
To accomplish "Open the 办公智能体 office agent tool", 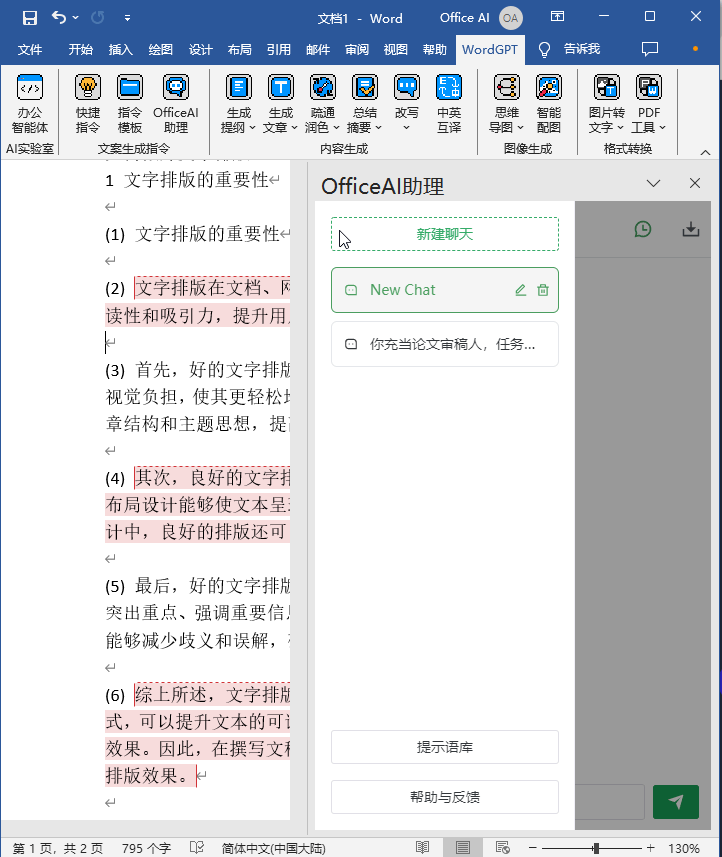I will [30, 104].
